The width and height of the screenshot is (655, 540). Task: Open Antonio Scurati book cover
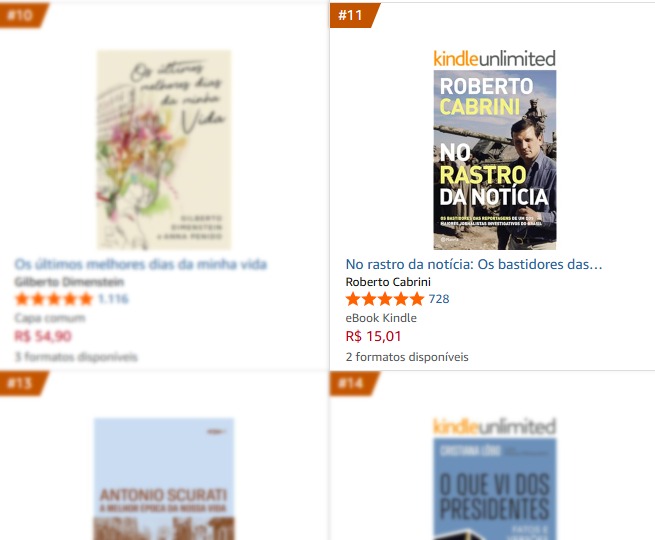click(164, 479)
